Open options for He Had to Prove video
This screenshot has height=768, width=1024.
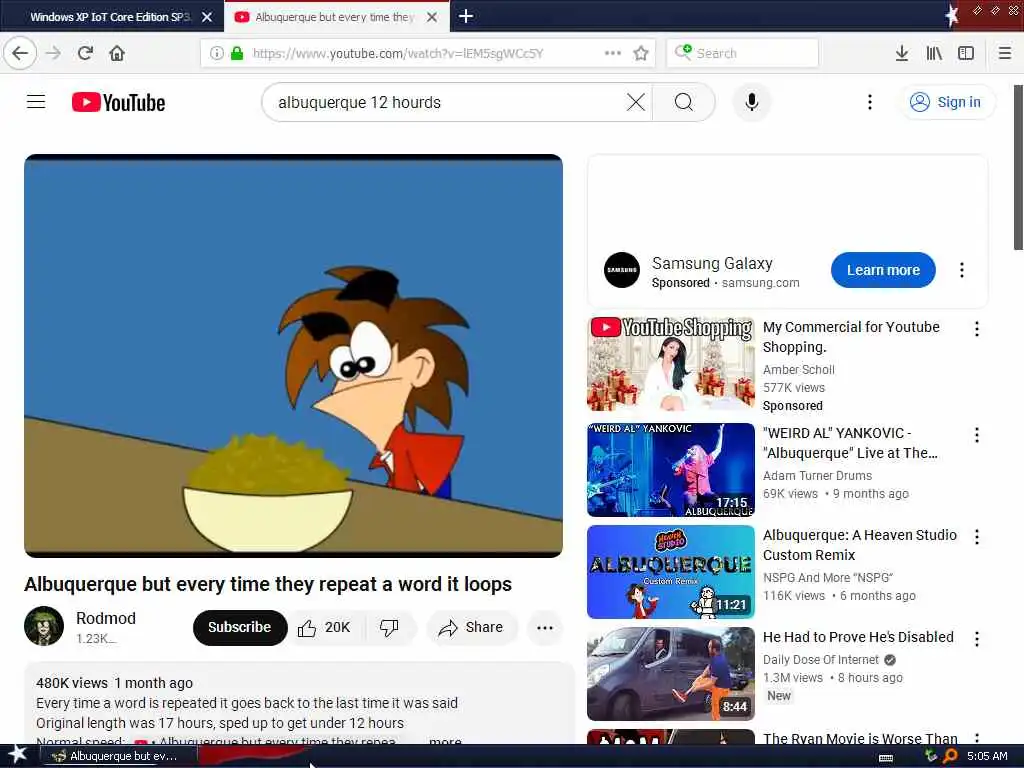pos(976,639)
